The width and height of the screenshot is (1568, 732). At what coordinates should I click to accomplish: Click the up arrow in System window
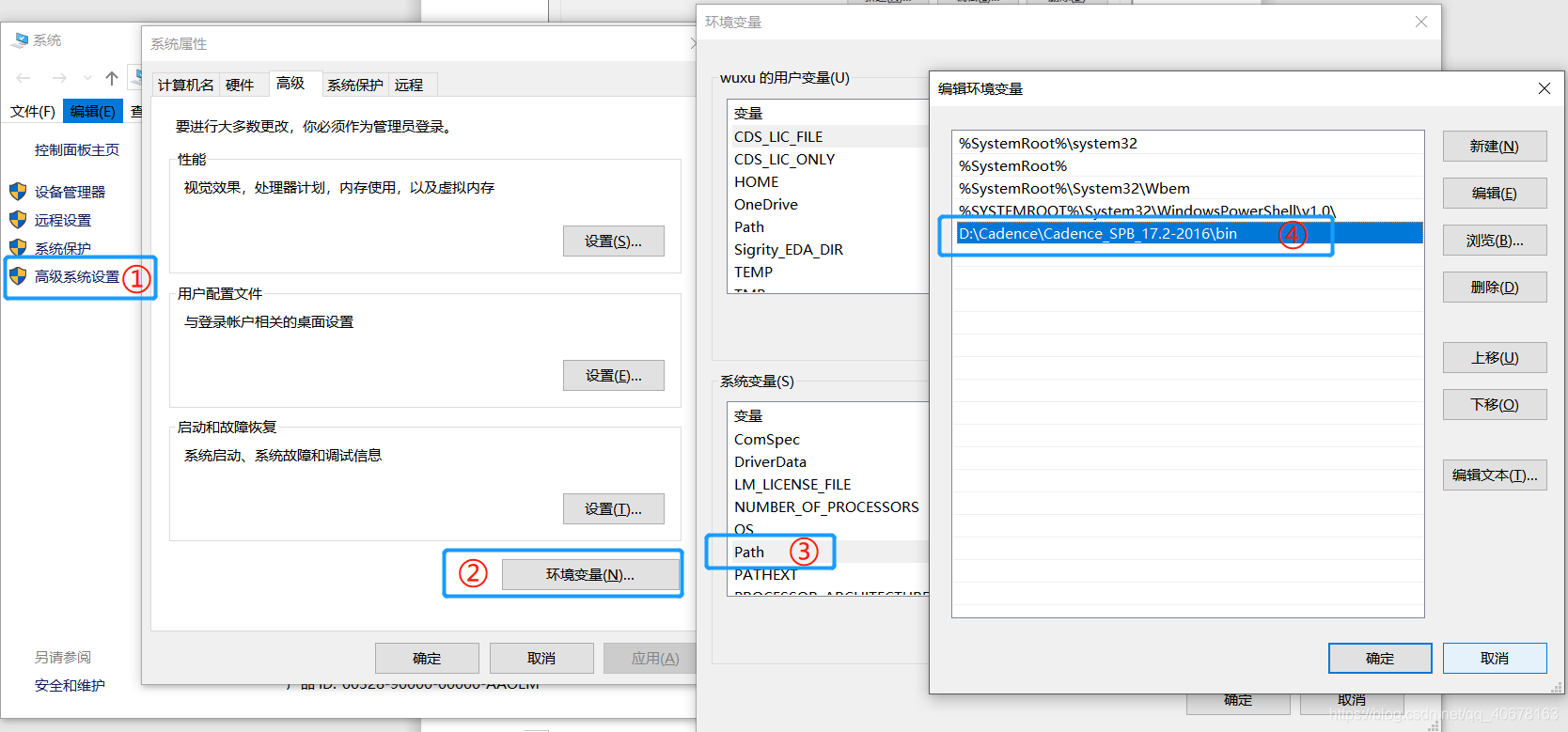point(112,78)
